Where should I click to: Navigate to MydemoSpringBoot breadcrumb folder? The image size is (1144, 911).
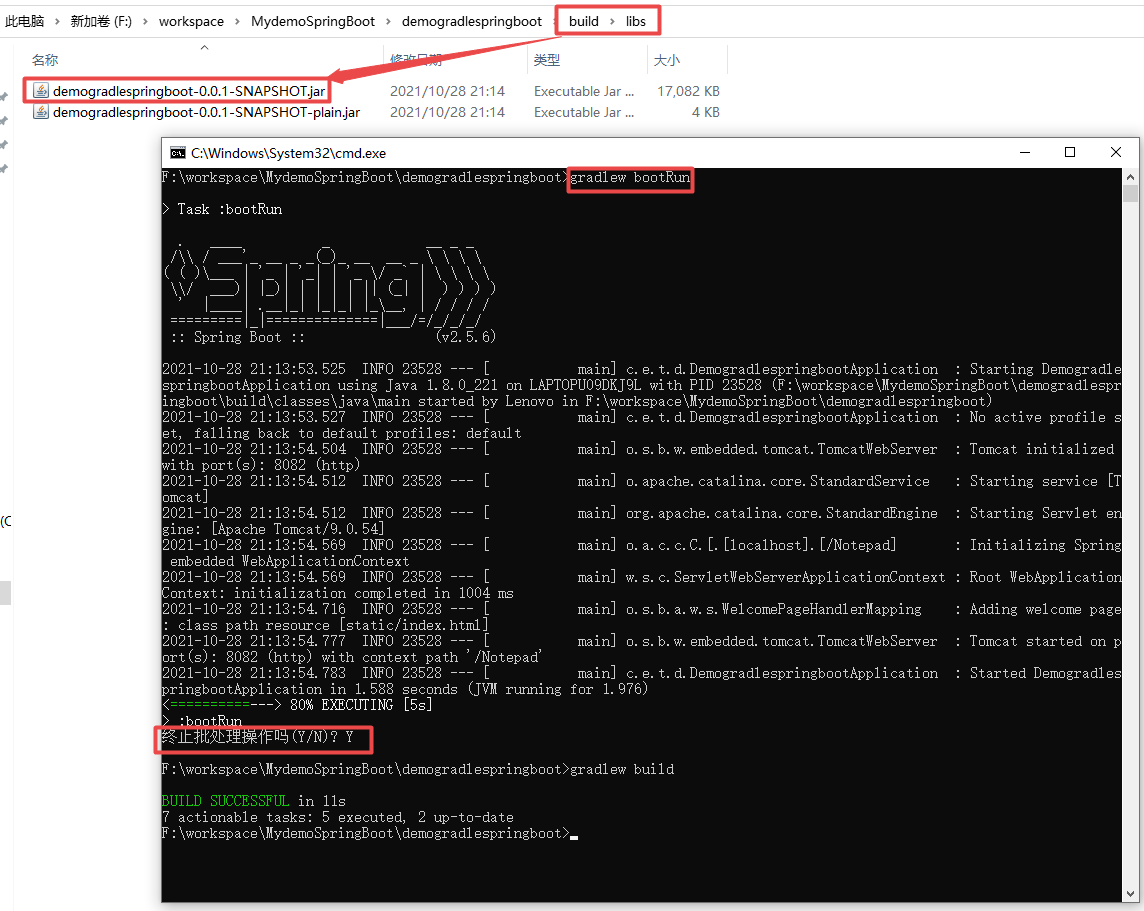pos(312,21)
